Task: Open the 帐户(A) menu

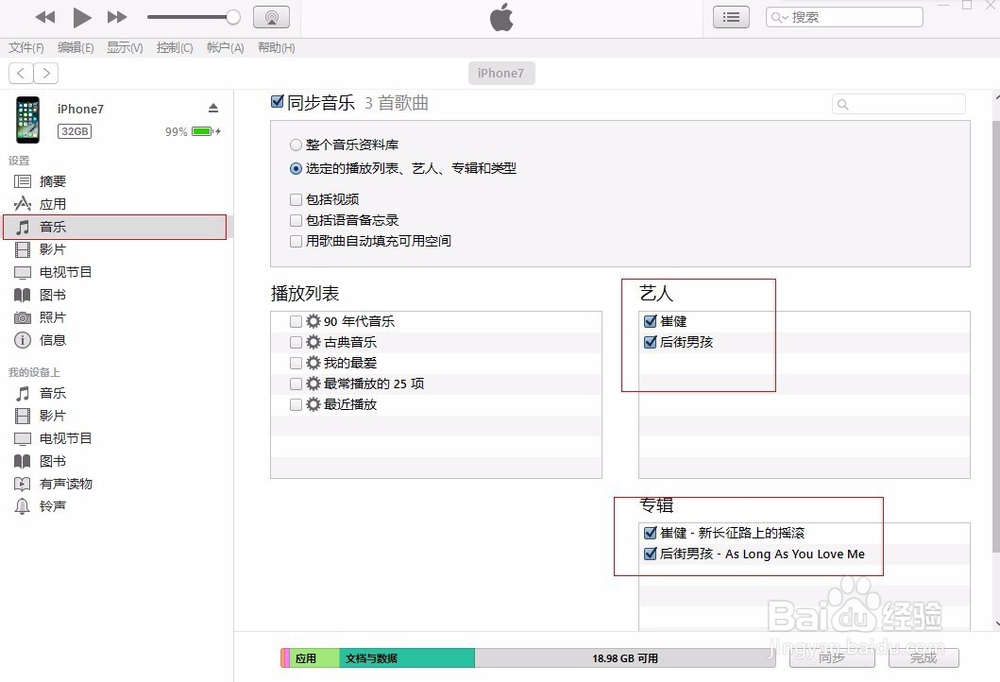Action: (x=225, y=48)
